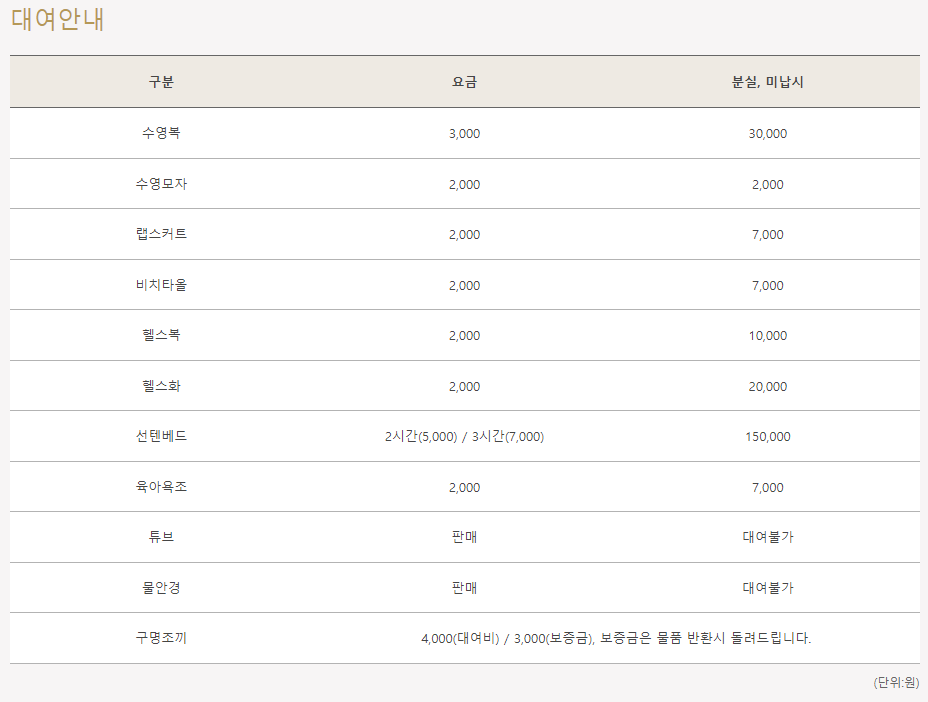Viewport: 928px width, 702px height.
Task: Click 대여불가 in the 튜브 row
Action: (768, 537)
